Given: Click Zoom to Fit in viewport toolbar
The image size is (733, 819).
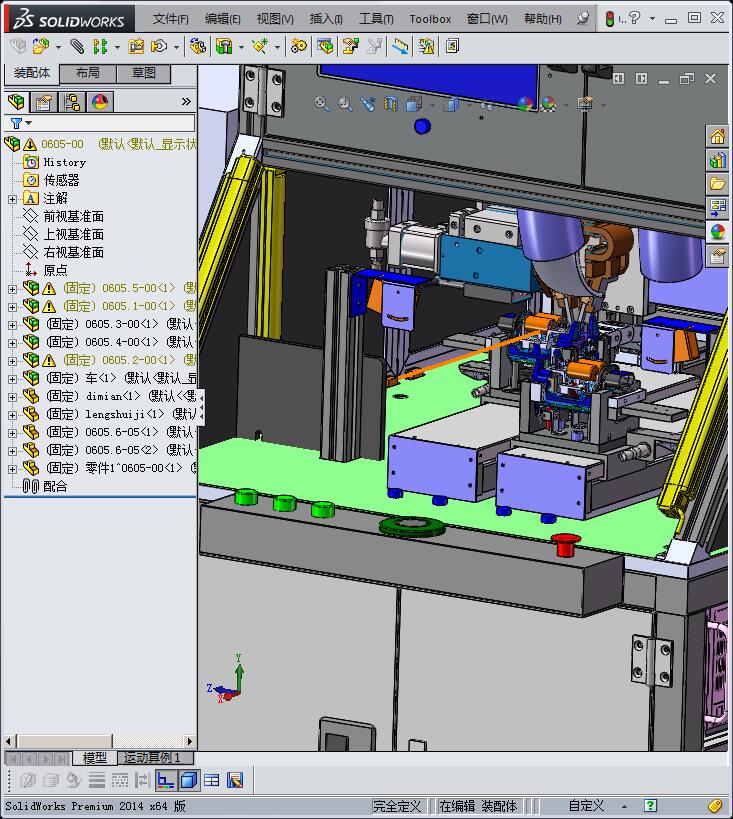Looking at the screenshot, I should coord(322,104).
